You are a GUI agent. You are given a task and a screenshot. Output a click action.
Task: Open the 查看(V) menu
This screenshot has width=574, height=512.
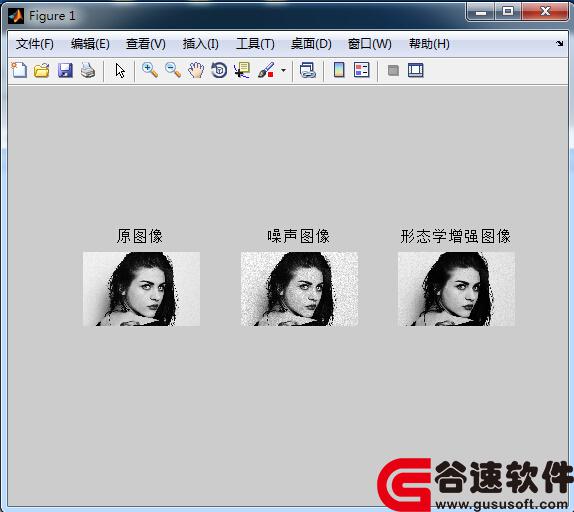(146, 44)
